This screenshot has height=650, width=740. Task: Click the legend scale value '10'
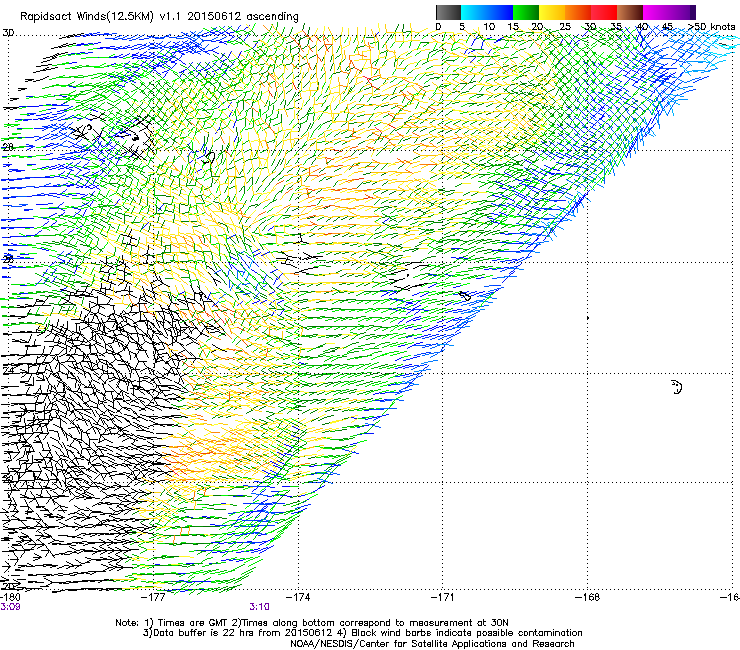click(489, 26)
